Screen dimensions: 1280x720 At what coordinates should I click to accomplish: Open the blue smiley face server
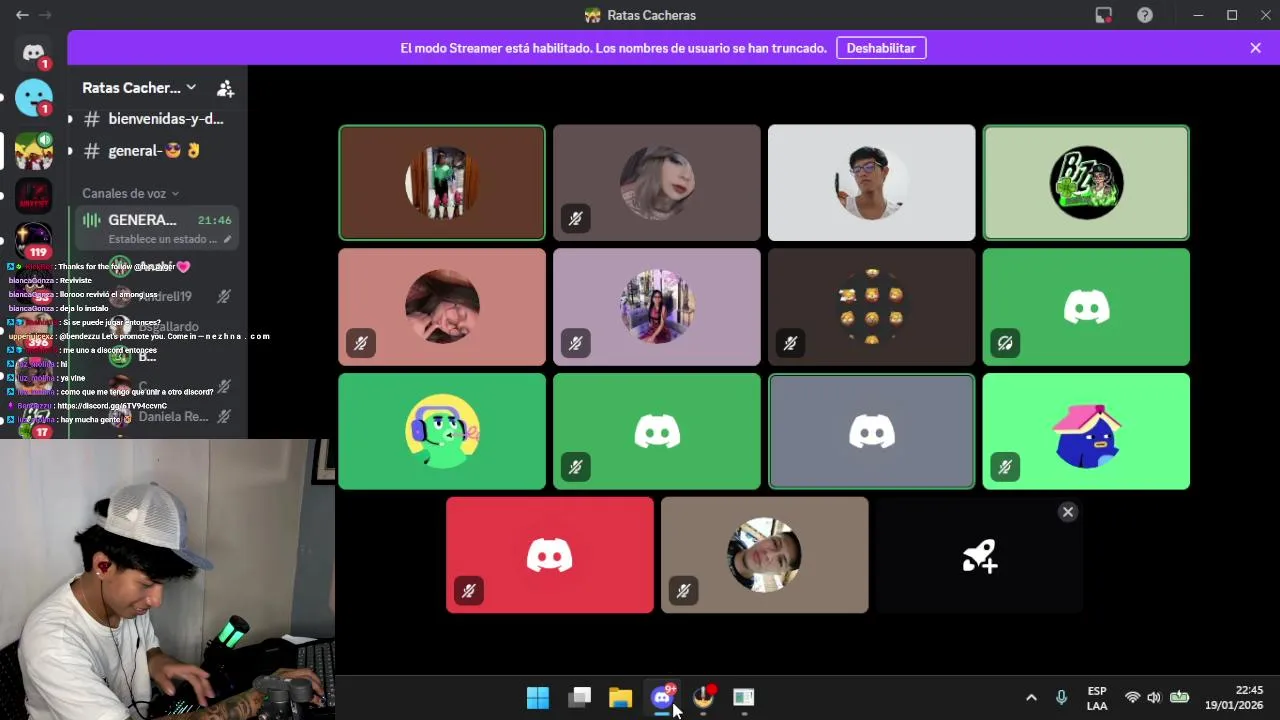click(x=33, y=98)
